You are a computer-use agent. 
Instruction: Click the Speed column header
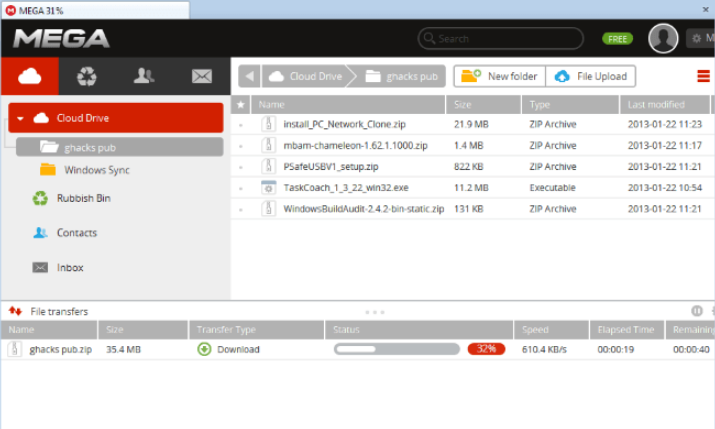[552, 330]
